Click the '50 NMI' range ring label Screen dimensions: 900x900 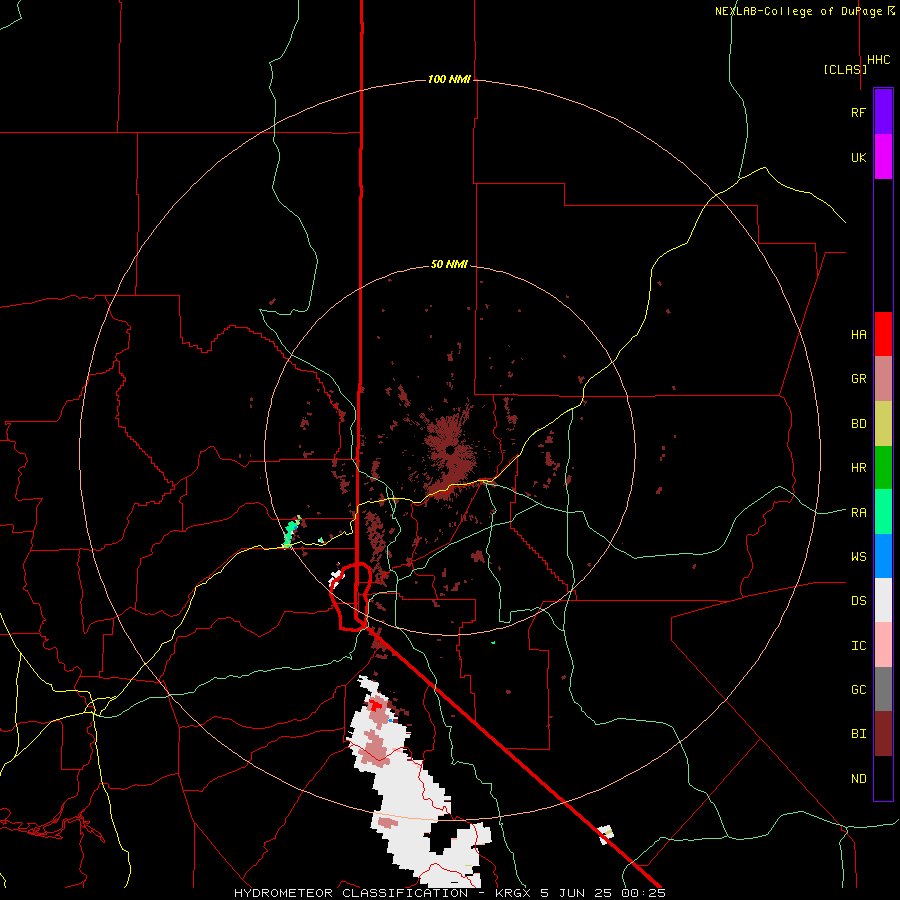[449, 265]
